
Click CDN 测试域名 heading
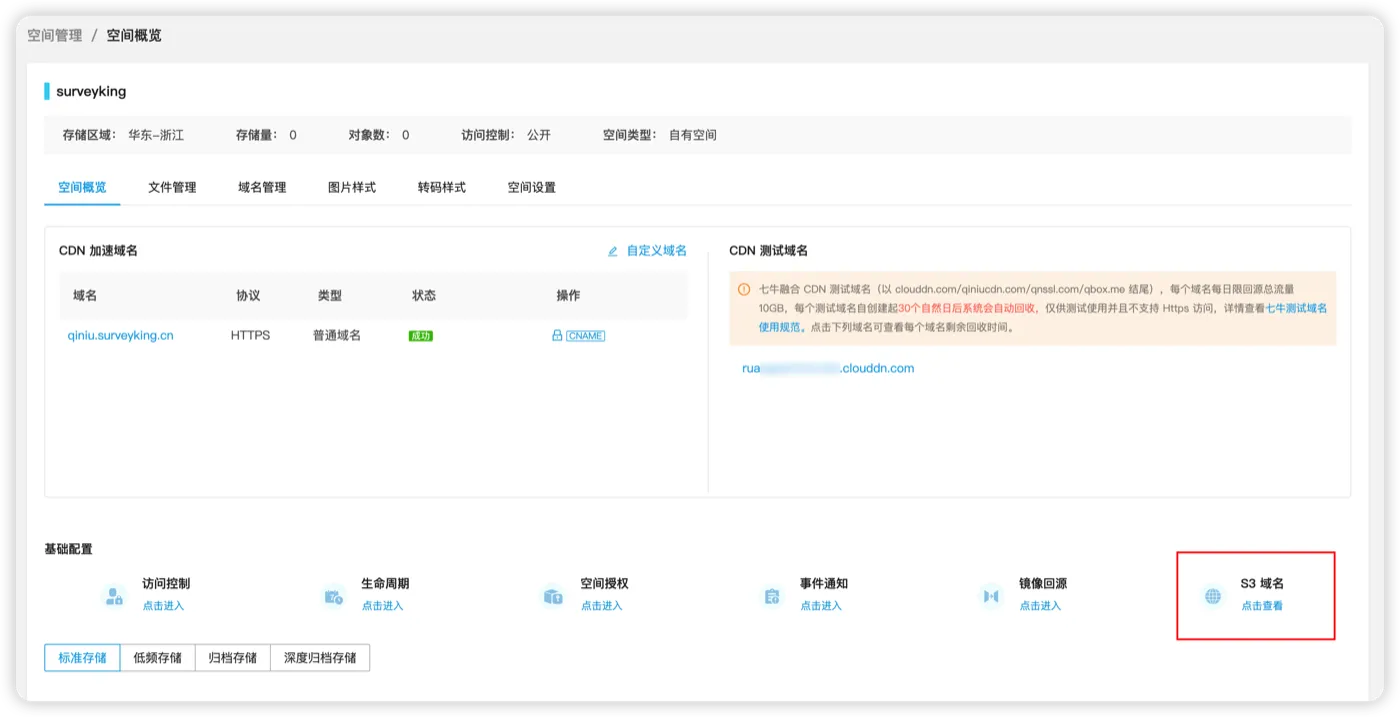(768, 251)
